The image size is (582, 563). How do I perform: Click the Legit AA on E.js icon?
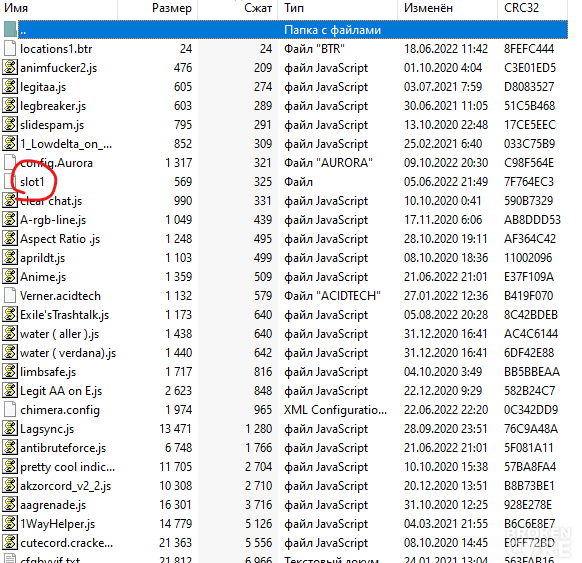coord(10,390)
